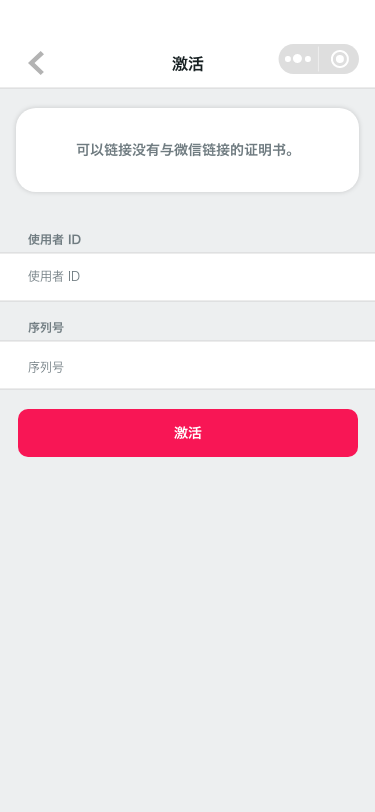Tap the 激活 page title in header

tap(188, 64)
